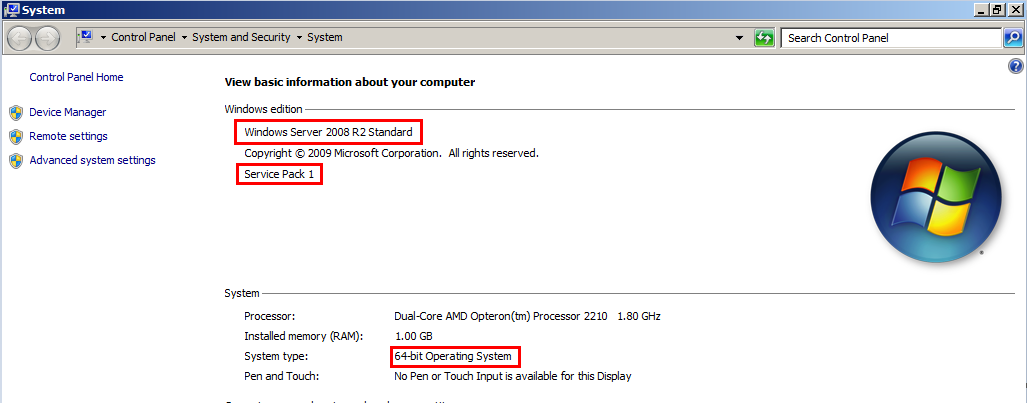Navigate to the System and Security breadcrumb
Image resolution: width=1027 pixels, height=403 pixels.
[x=241, y=38]
